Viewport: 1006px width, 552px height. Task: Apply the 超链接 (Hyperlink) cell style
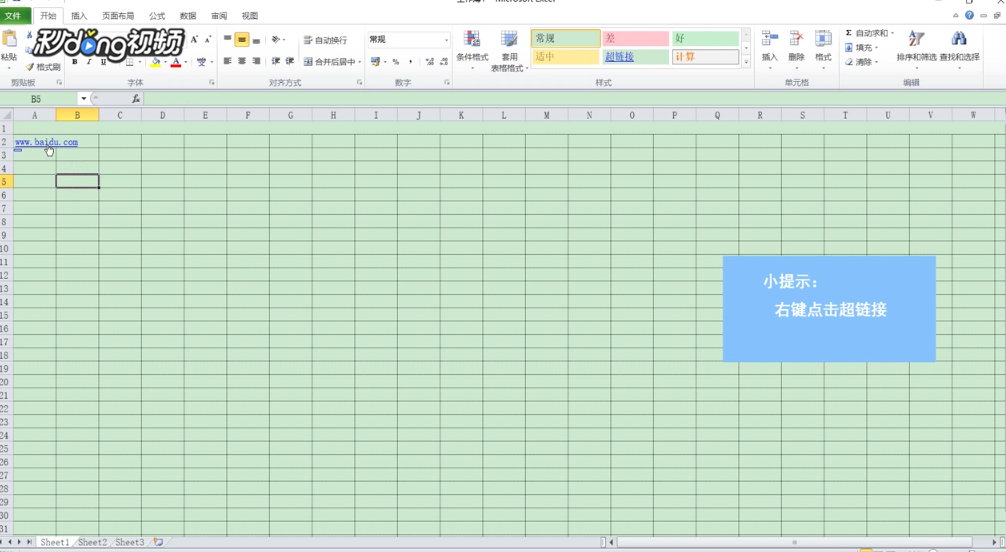[x=635, y=56]
